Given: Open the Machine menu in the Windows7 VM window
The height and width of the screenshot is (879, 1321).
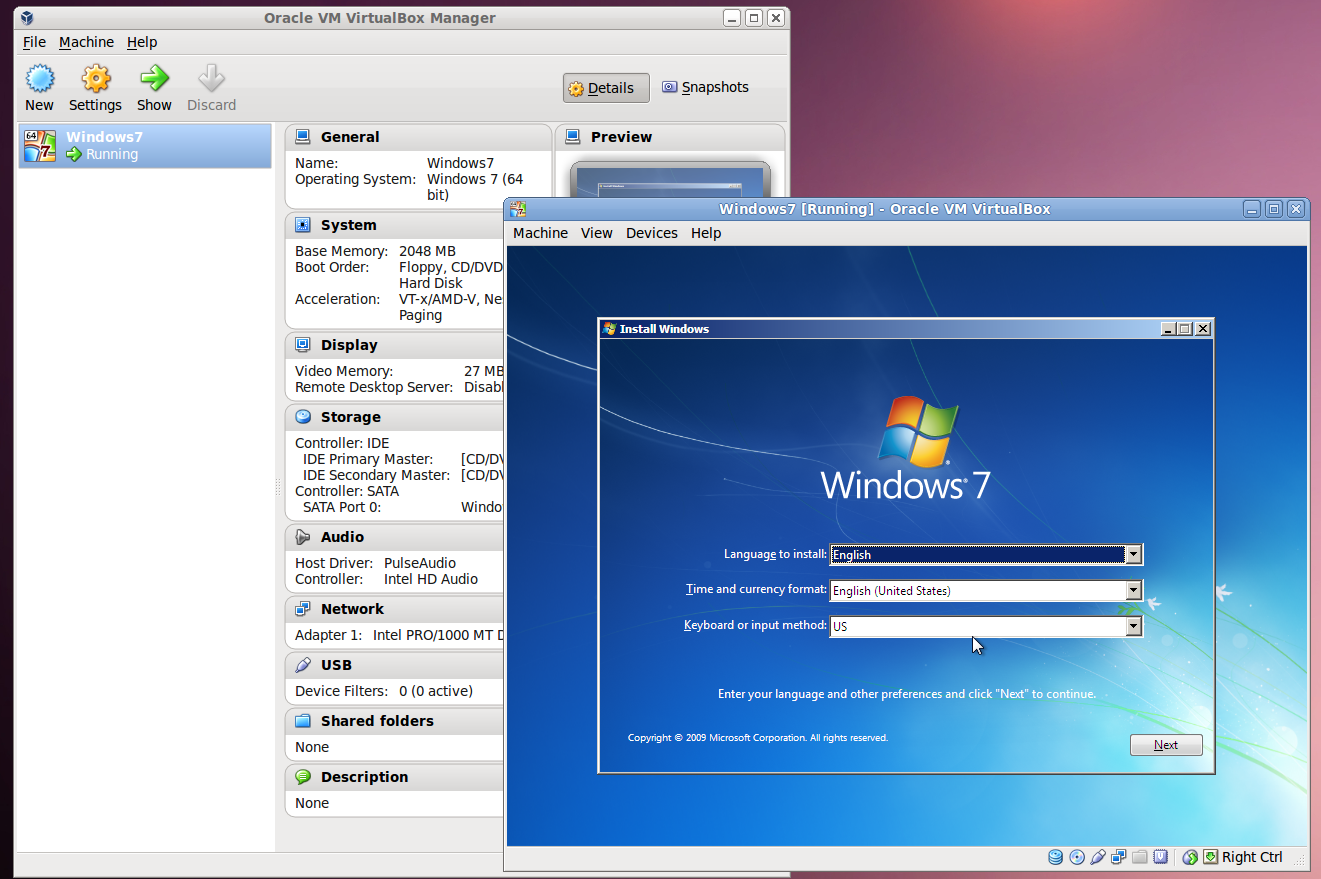Looking at the screenshot, I should [540, 233].
